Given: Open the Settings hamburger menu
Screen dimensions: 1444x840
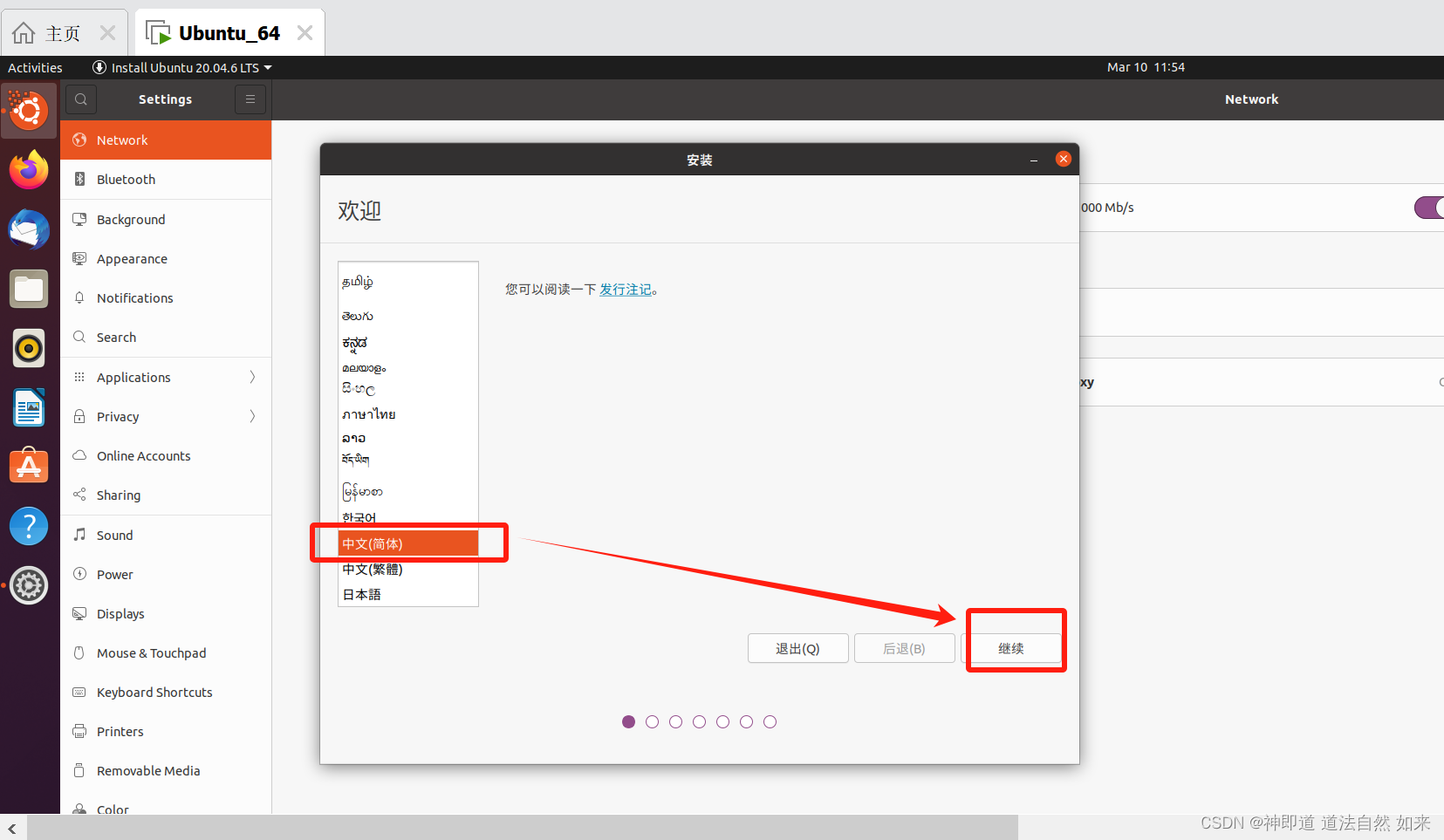Looking at the screenshot, I should tap(250, 99).
